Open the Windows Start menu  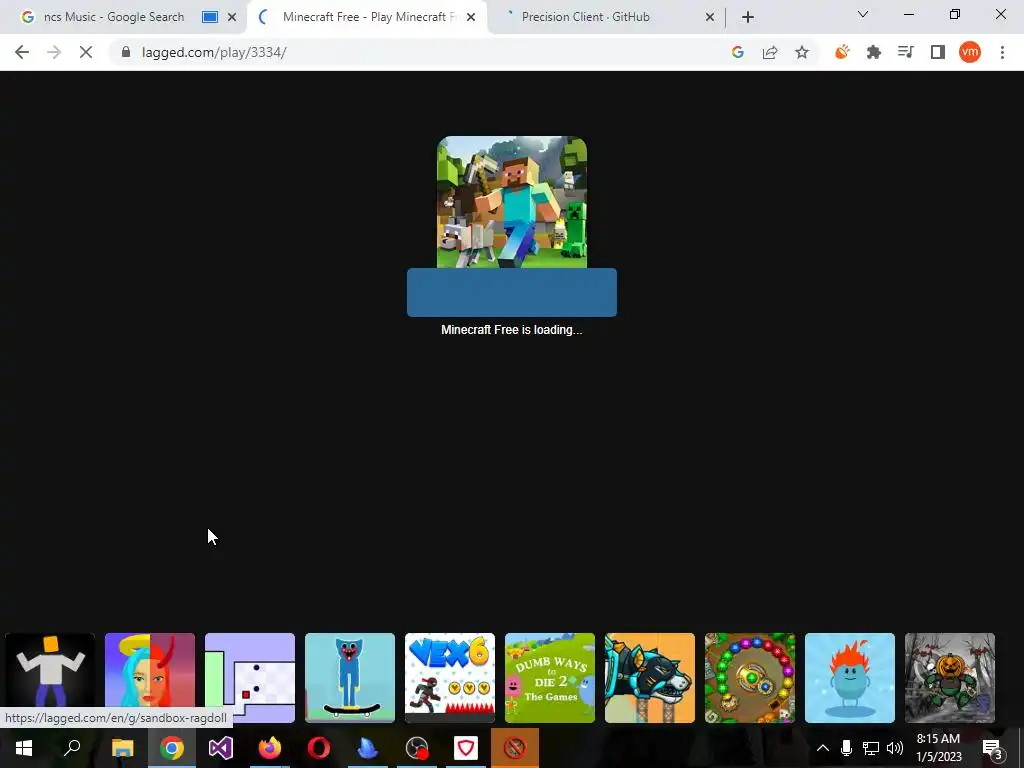click(24, 748)
